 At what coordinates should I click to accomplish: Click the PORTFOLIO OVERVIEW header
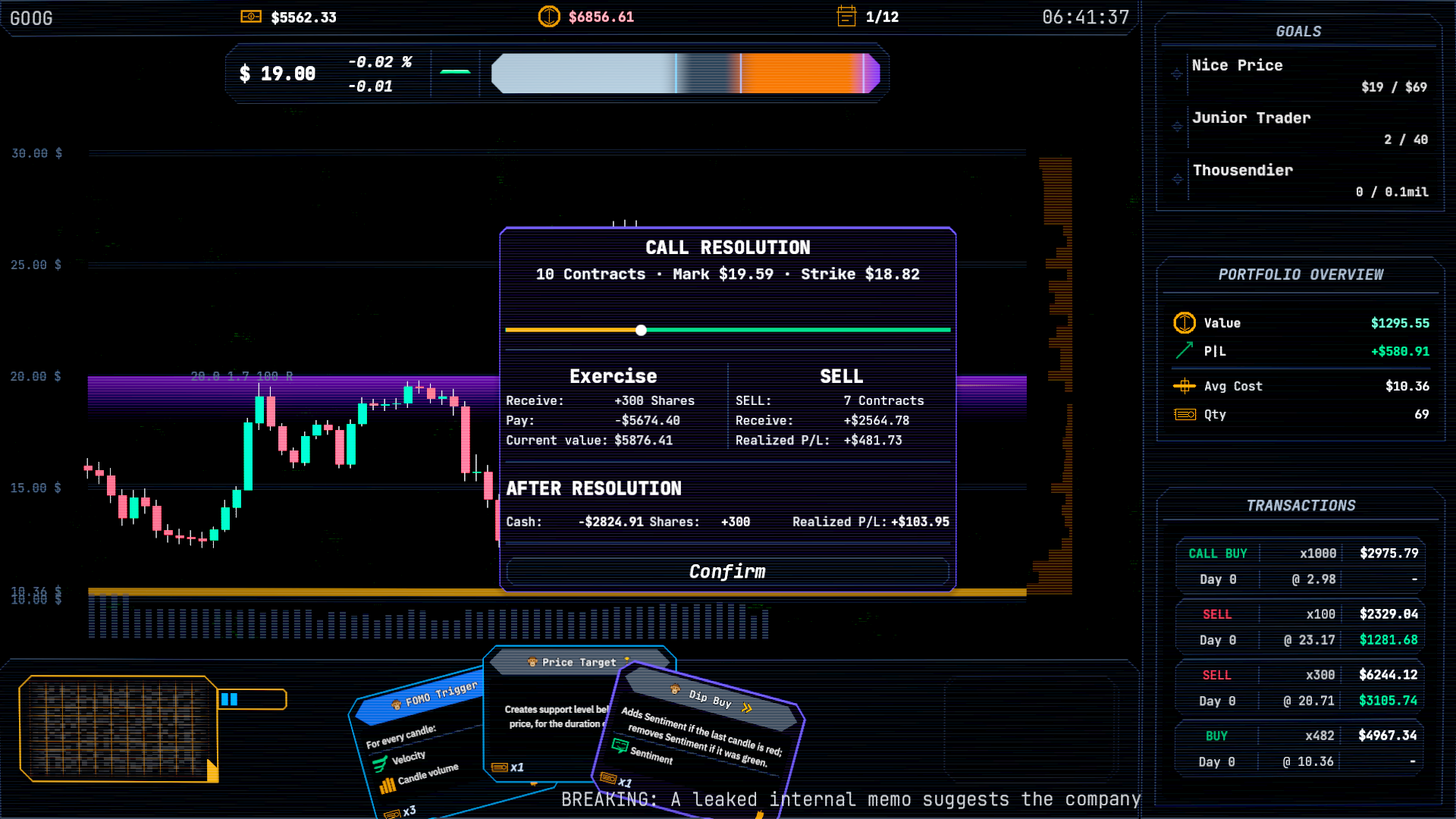point(1301,275)
